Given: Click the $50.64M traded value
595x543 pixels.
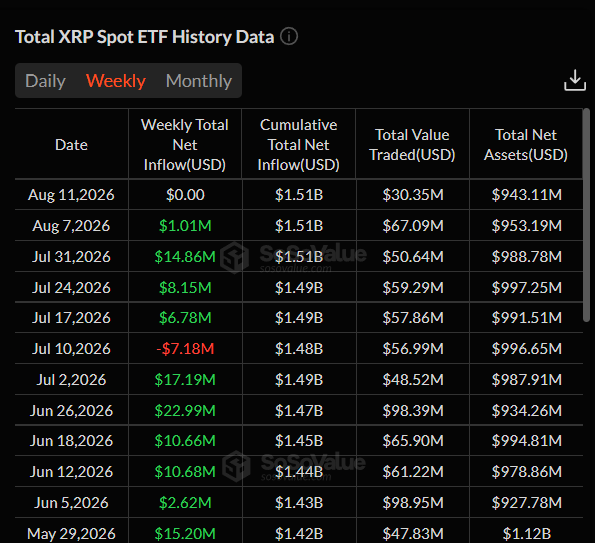Looking at the screenshot, I should (413, 257).
